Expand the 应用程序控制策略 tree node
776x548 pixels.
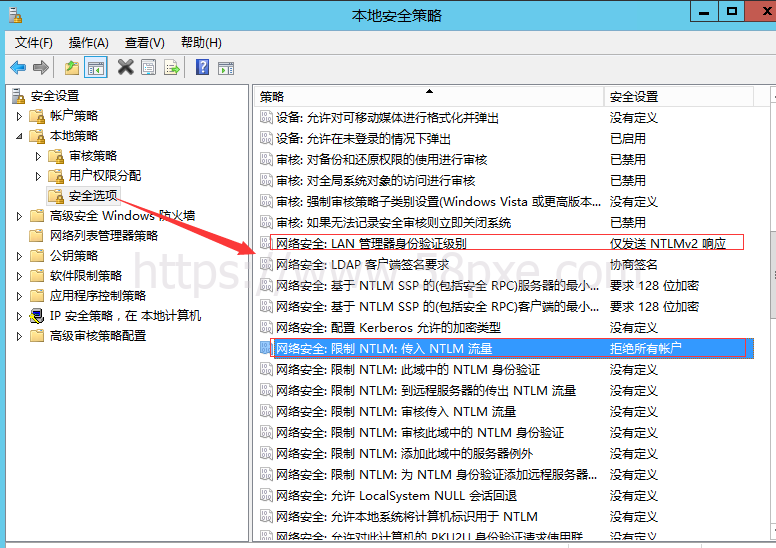[x=19, y=297]
